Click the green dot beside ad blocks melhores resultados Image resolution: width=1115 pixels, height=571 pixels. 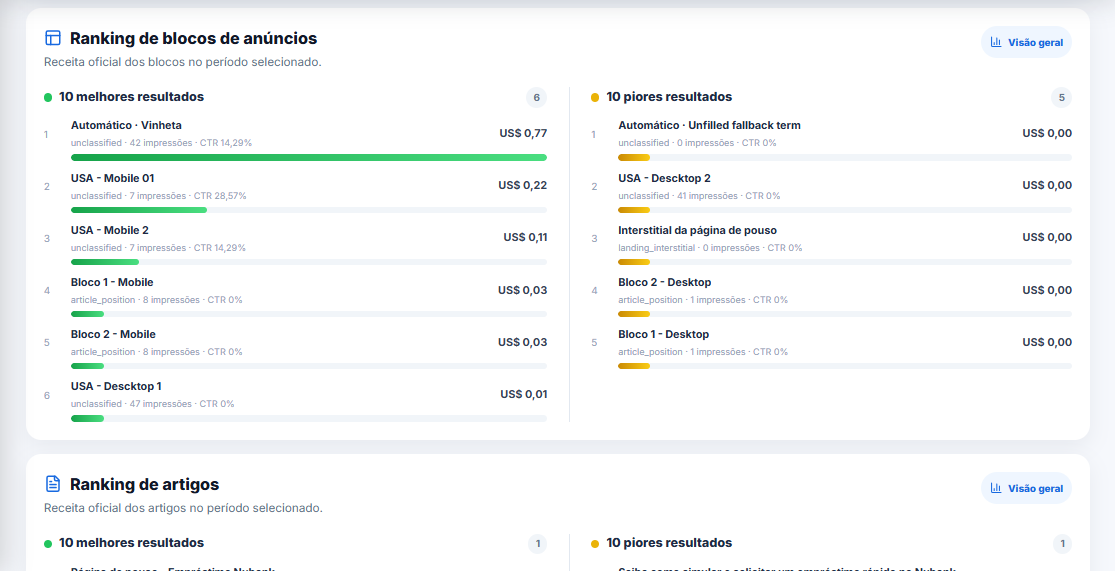(x=48, y=97)
